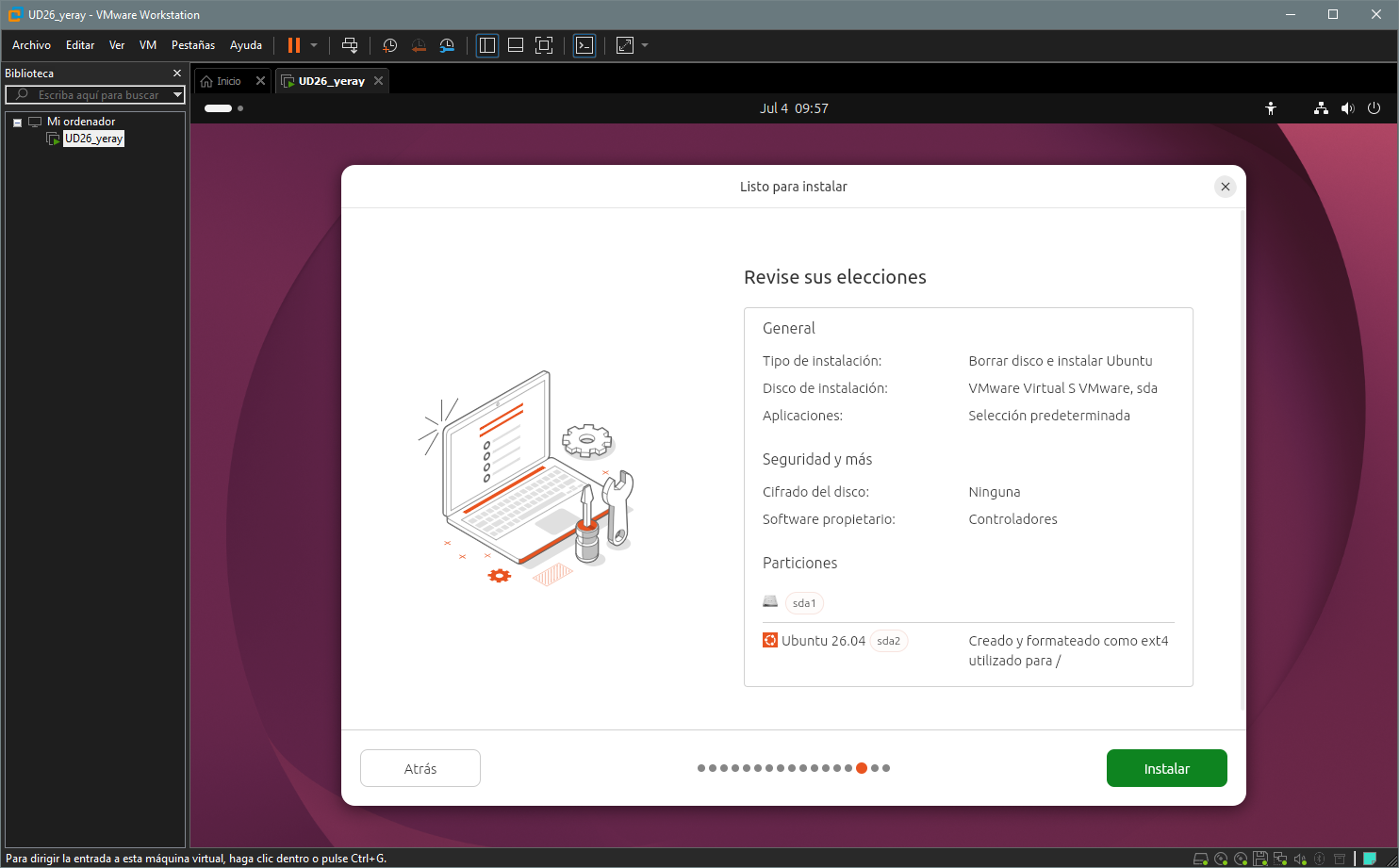The height and width of the screenshot is (868, 1399).
Task: Select Mi ordenador in the library tree
Action: pyautogui.click(x=81, y=122)
